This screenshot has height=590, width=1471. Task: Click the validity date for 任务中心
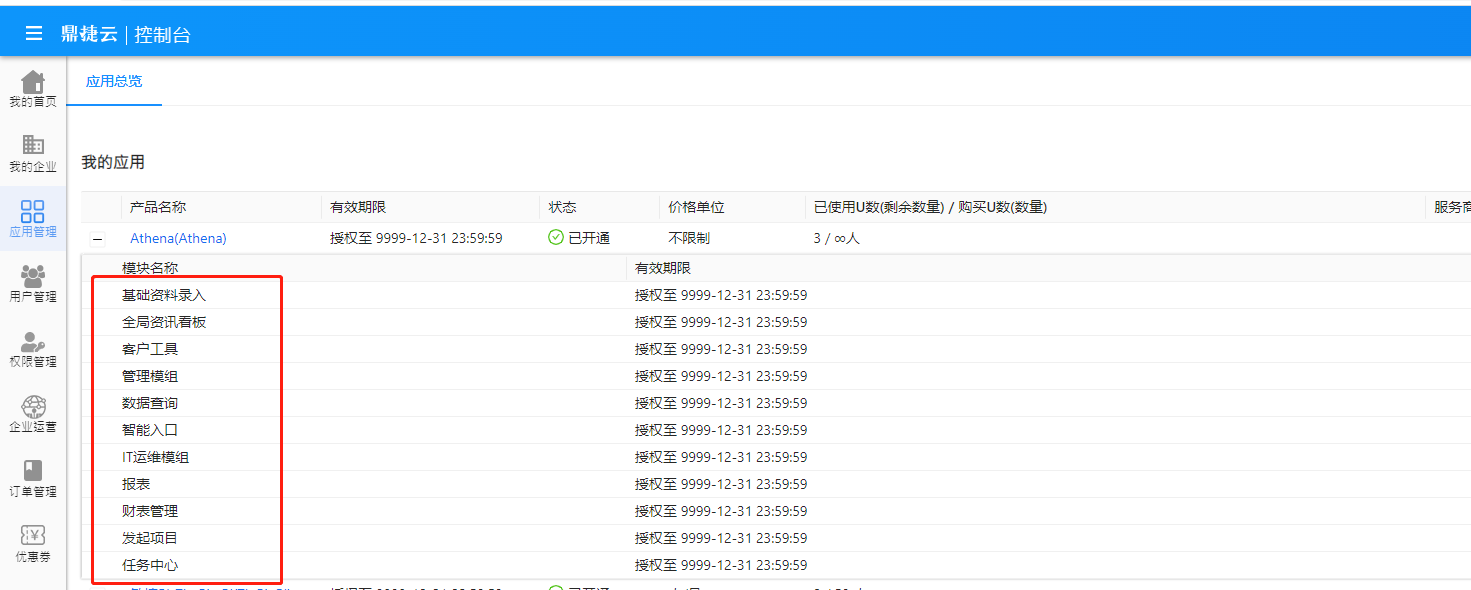click(x=721, y=565)
